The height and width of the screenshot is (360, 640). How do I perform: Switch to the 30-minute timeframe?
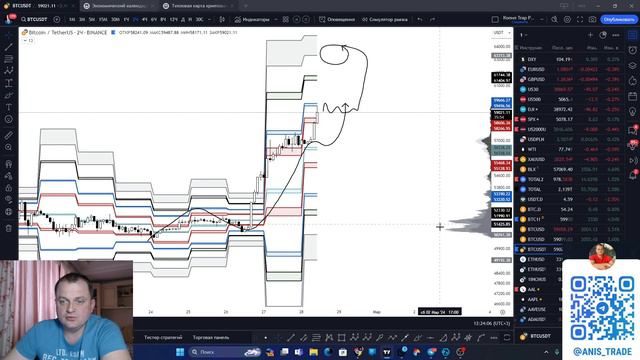pos(115,19)
